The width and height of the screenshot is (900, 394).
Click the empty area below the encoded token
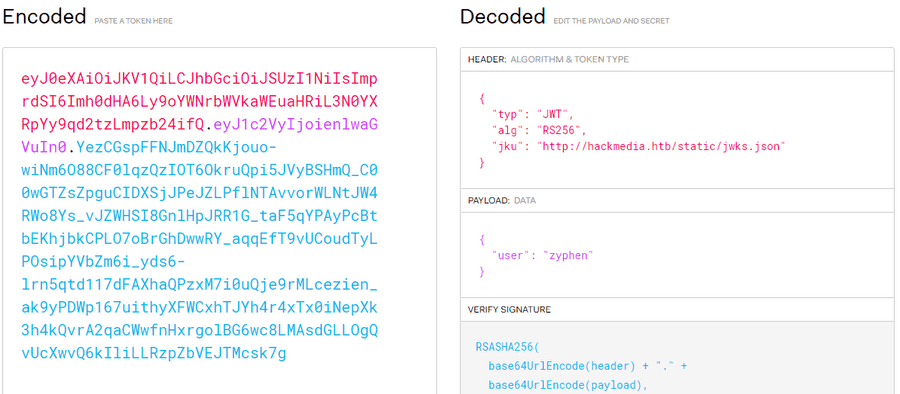point(219,378)
